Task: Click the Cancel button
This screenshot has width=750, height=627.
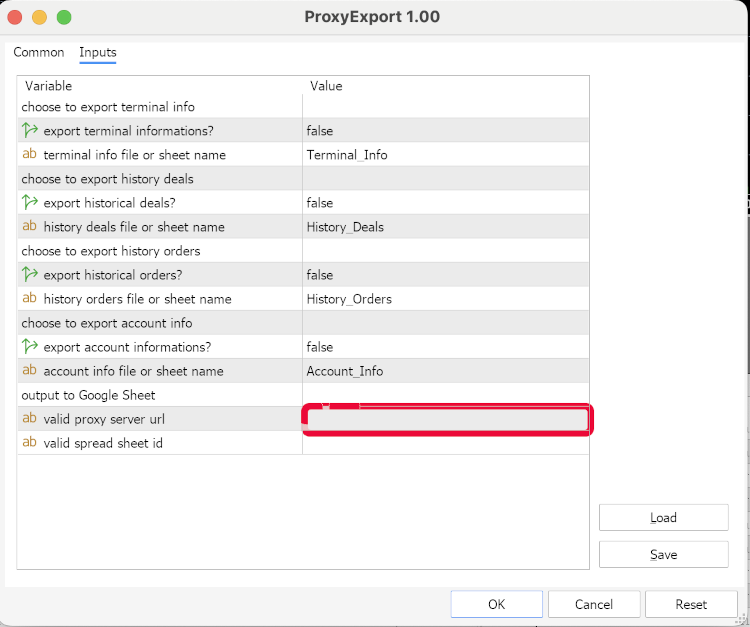Action: point(594,604)
